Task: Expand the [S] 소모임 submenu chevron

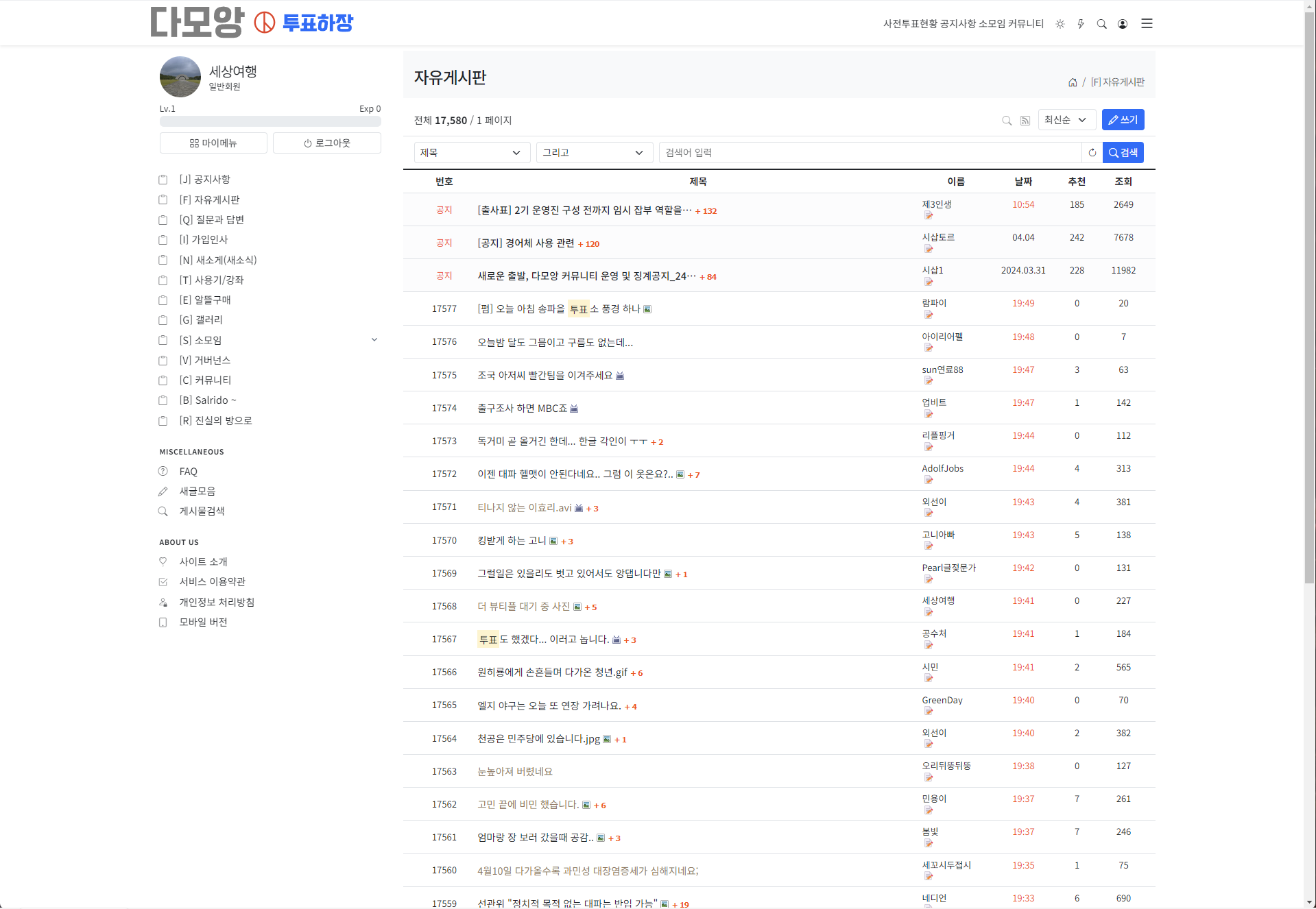Action: [374, 340]
